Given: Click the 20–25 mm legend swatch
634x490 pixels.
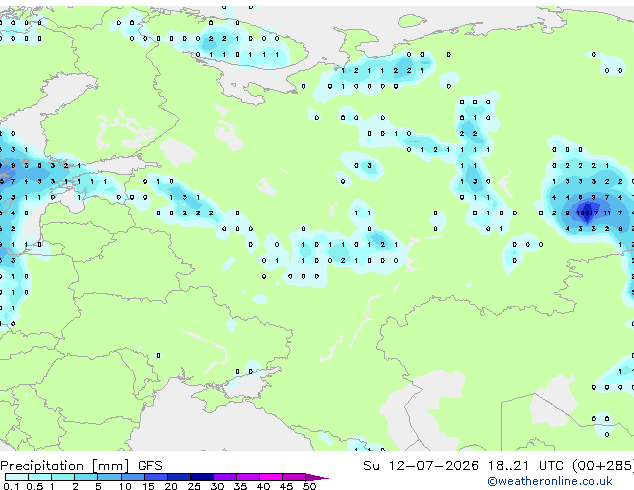Looking at the screenshot, I should [178, 477].
